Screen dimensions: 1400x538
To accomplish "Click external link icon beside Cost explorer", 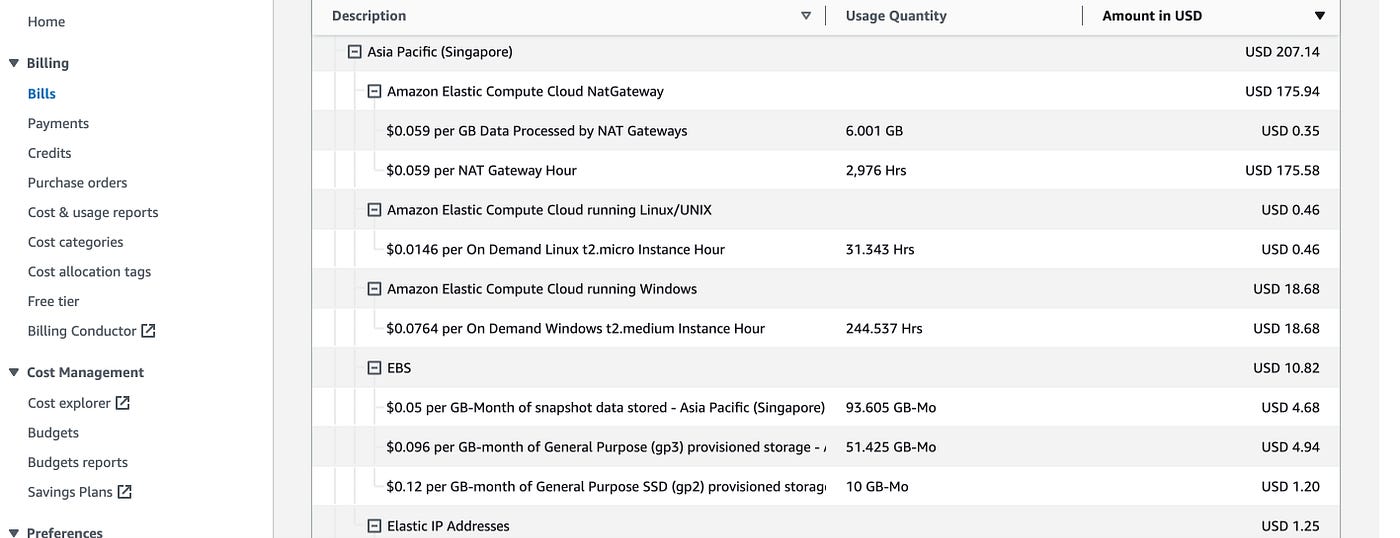I will pyautogui.click(x=123, y=403).
